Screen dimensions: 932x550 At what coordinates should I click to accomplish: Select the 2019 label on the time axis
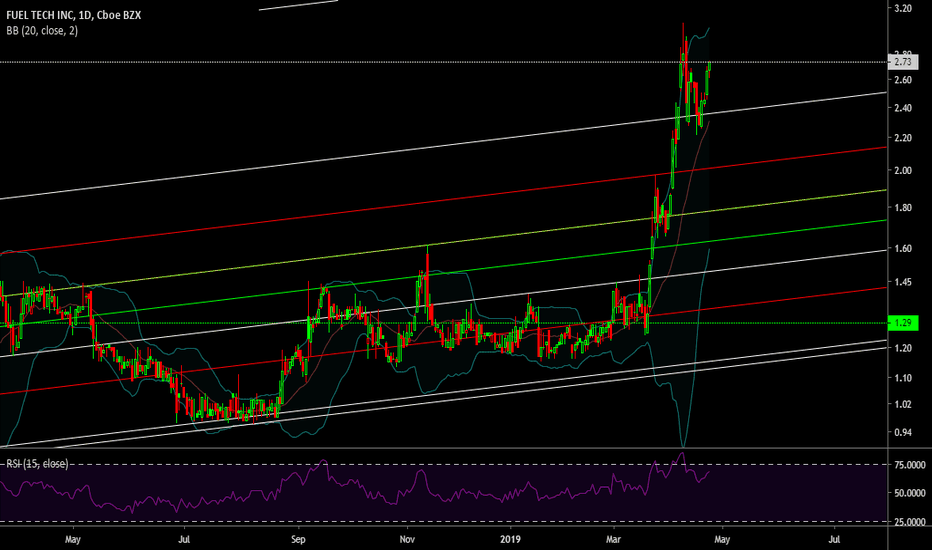(510, 539)
